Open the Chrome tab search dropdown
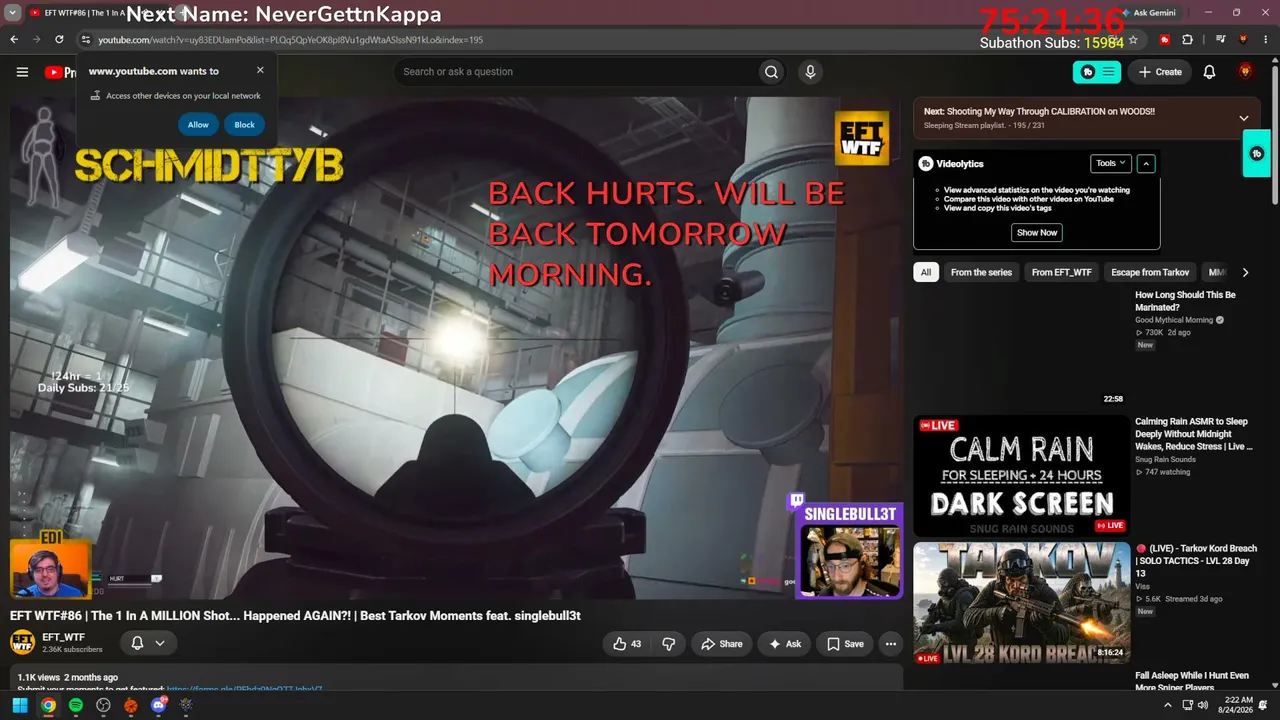 click(13, 13)
